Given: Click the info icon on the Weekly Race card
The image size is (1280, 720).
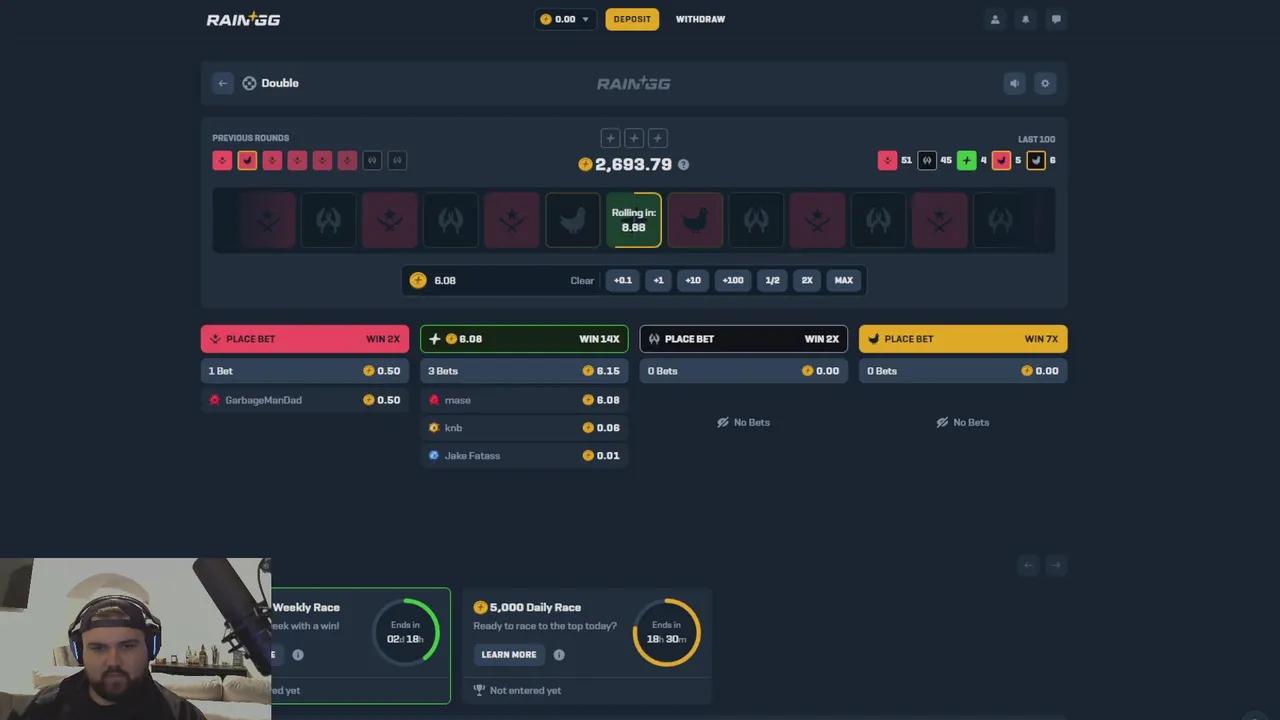Looking at the screenshot, I should pyautogui.click(x=298, y=655).
